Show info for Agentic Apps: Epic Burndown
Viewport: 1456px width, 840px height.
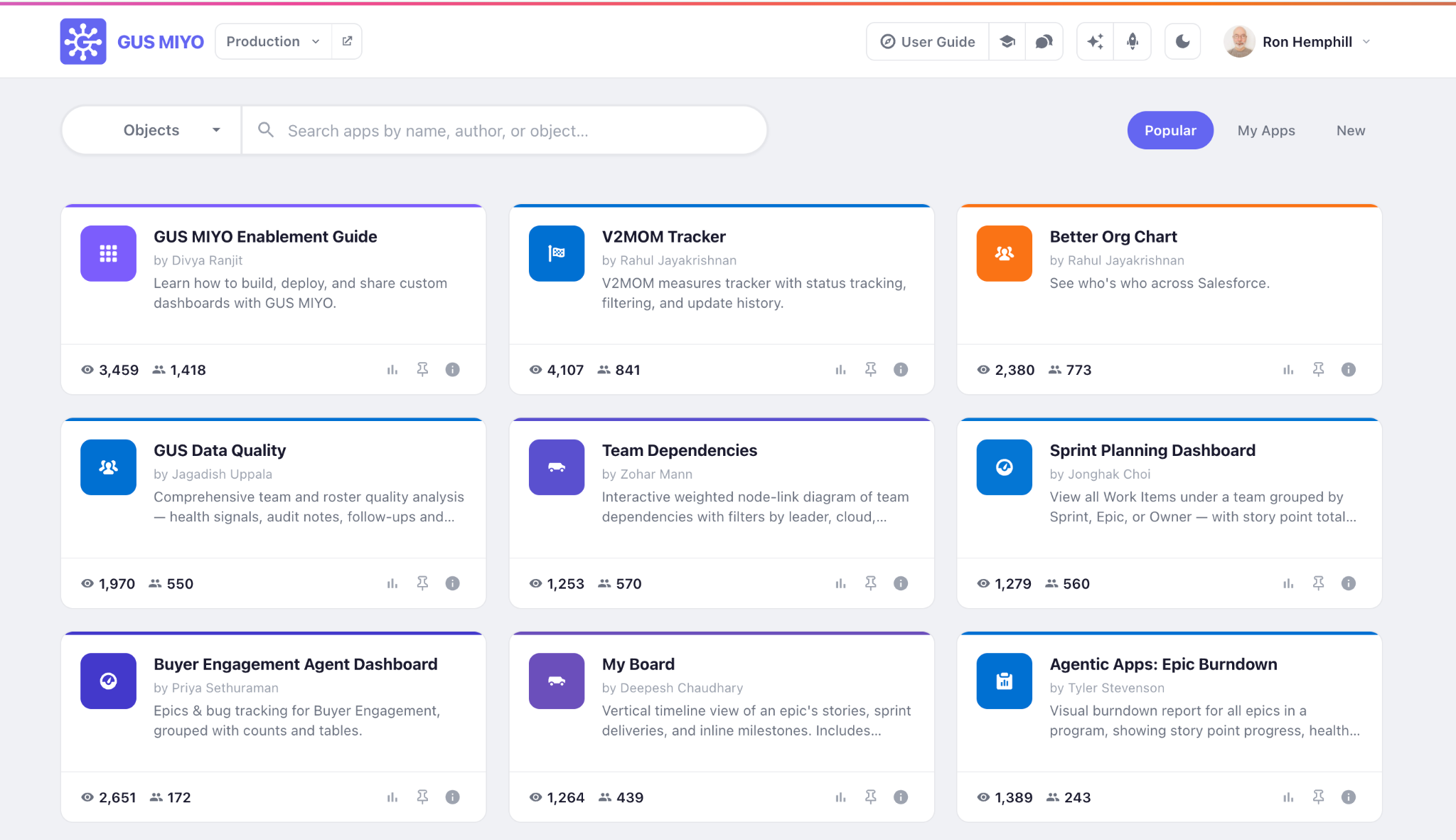coord(1349,797)
